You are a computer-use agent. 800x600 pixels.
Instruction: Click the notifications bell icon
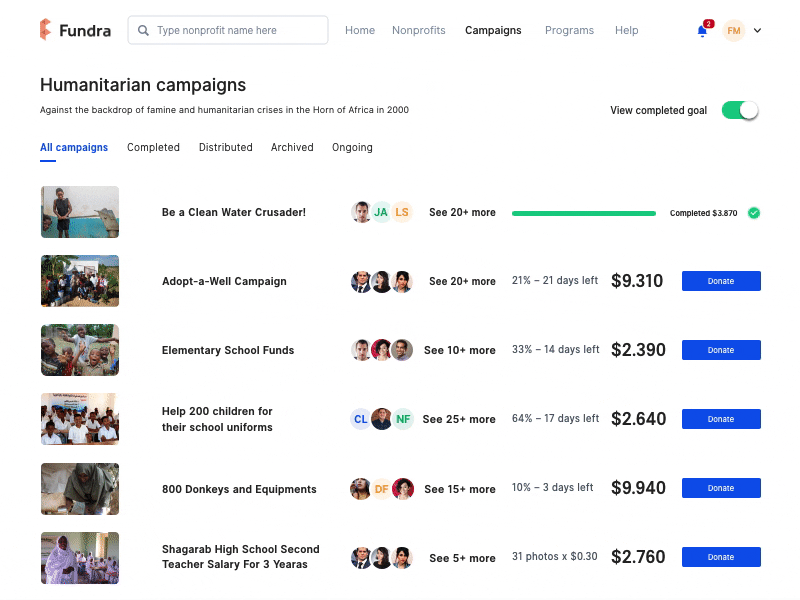point(700,31)
